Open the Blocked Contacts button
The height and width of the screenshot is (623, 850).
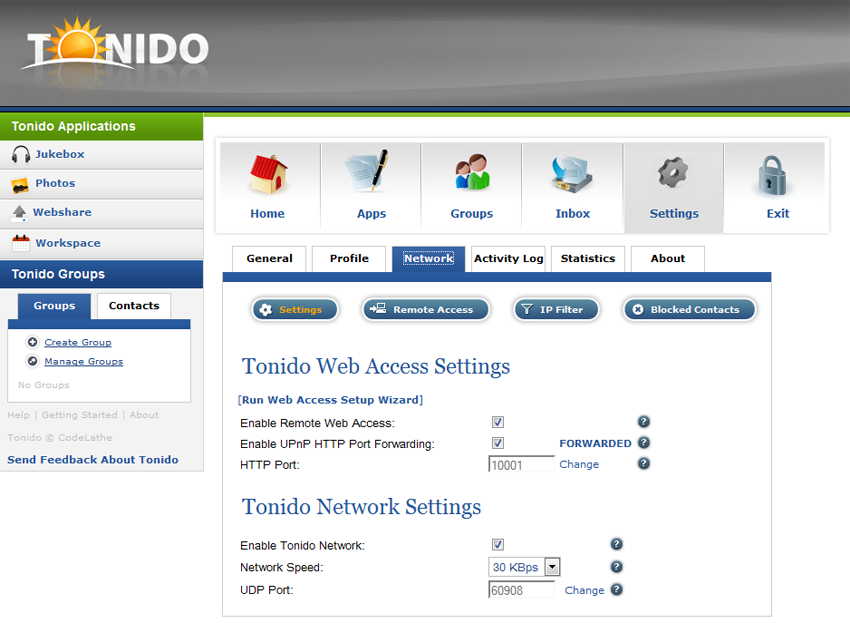690,310
